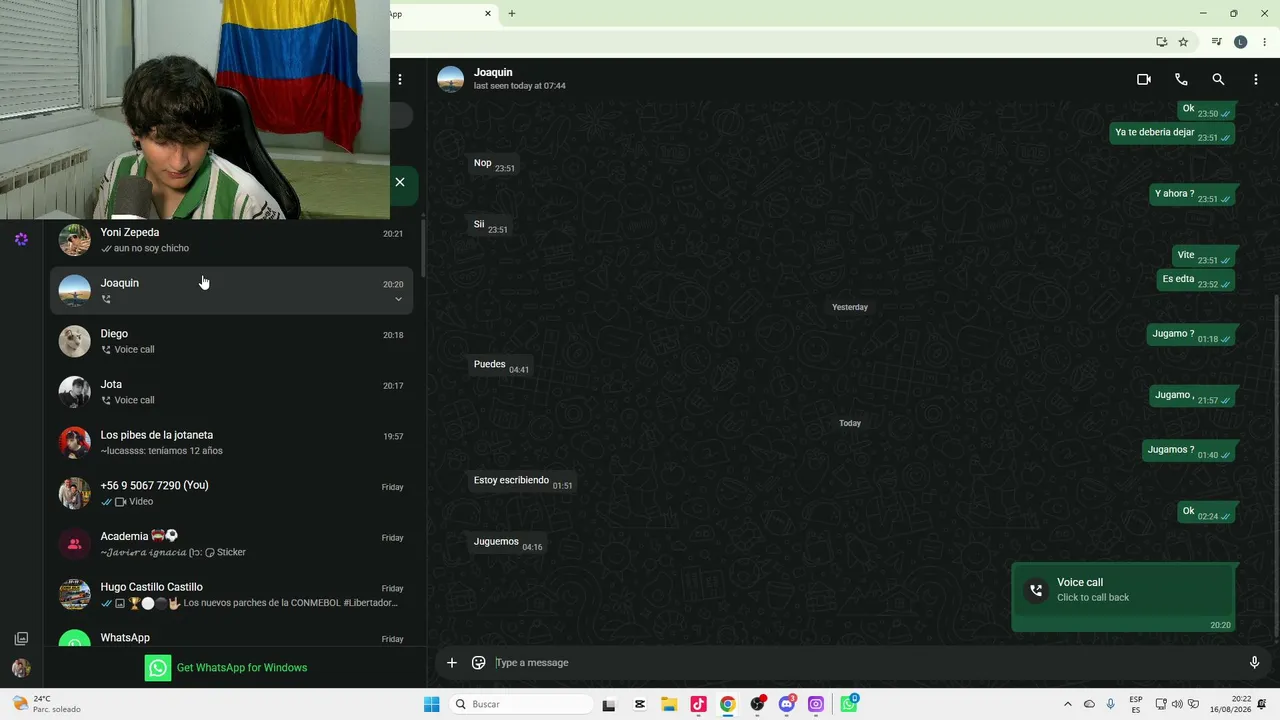The width and height of the screenshot is (1280, 720).
Task: Open the weather widget in the taskbar
Action: click(47, 704)
